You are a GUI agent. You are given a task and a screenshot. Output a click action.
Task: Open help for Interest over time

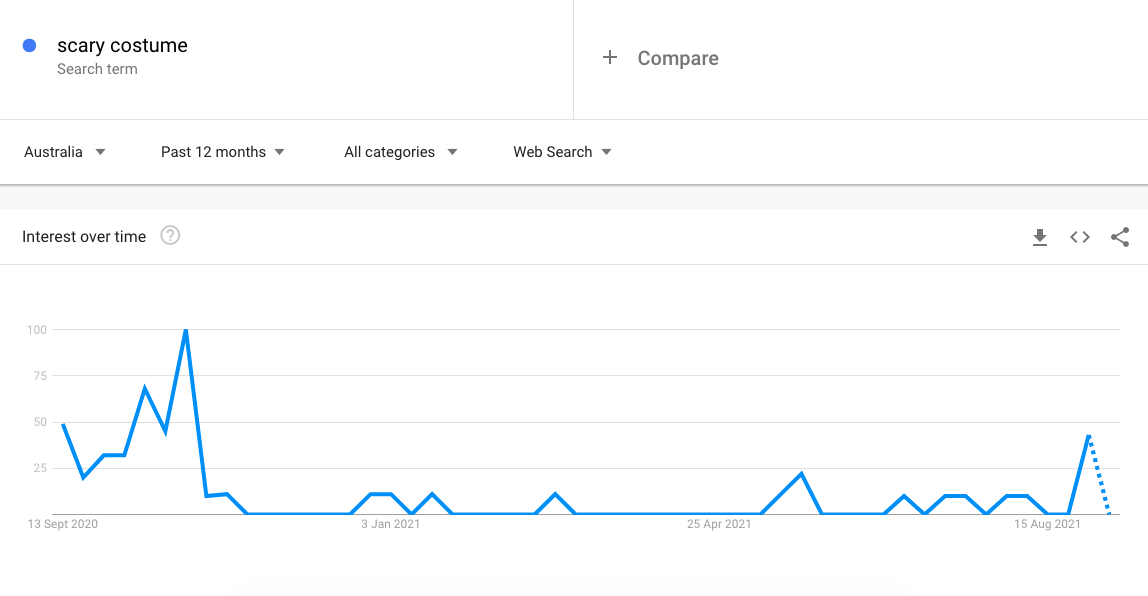(170, 236)
